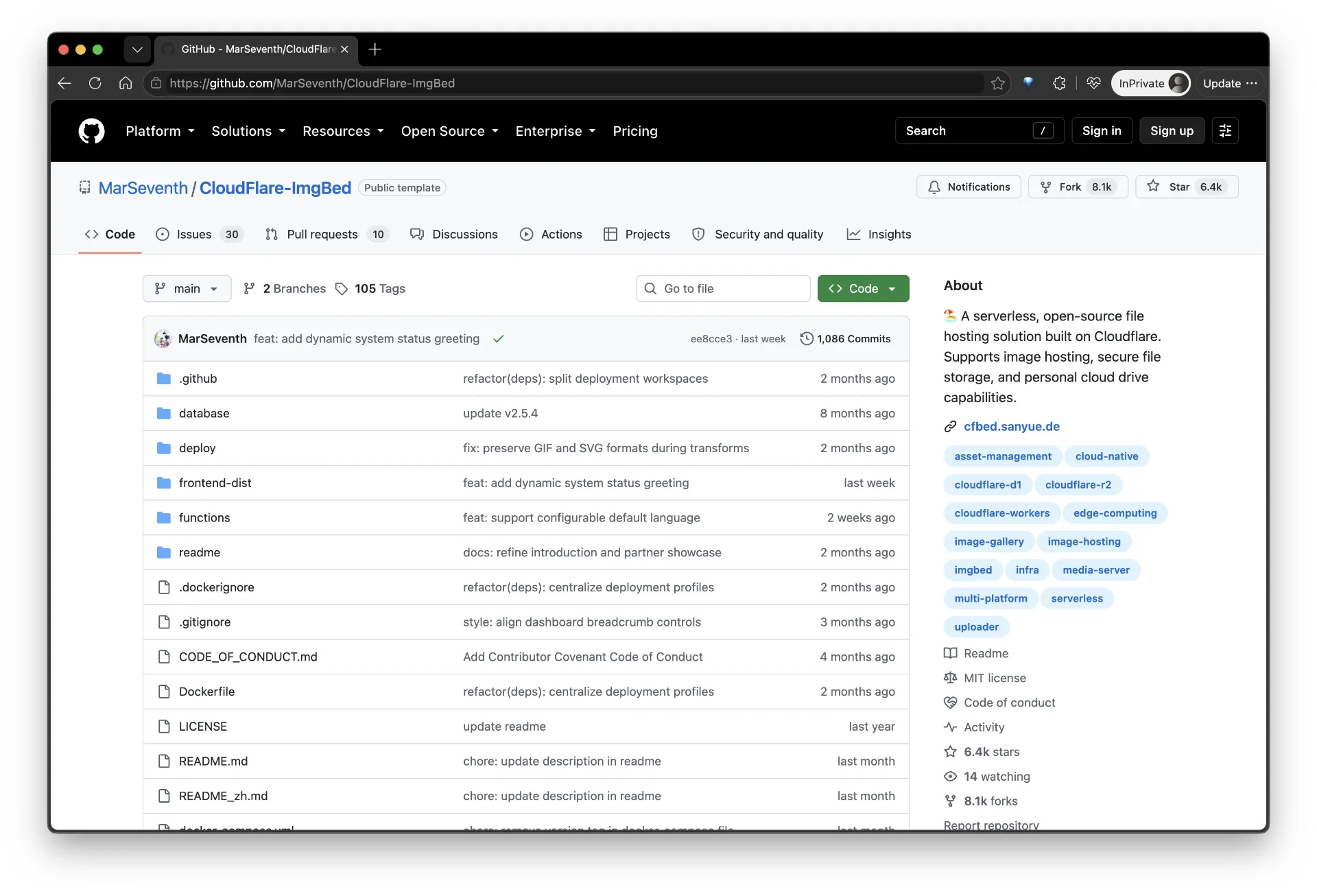Image resolution: width=1317 pixels, height=896 pixels.
Task: Switch to the Discussions tab
Action: pyautogui.click(x=453, y=235)
